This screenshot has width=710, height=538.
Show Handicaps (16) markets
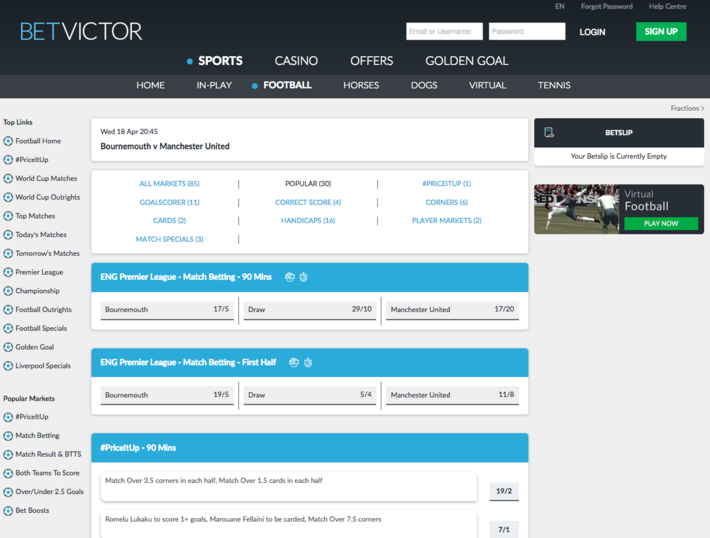click(308, 221)
